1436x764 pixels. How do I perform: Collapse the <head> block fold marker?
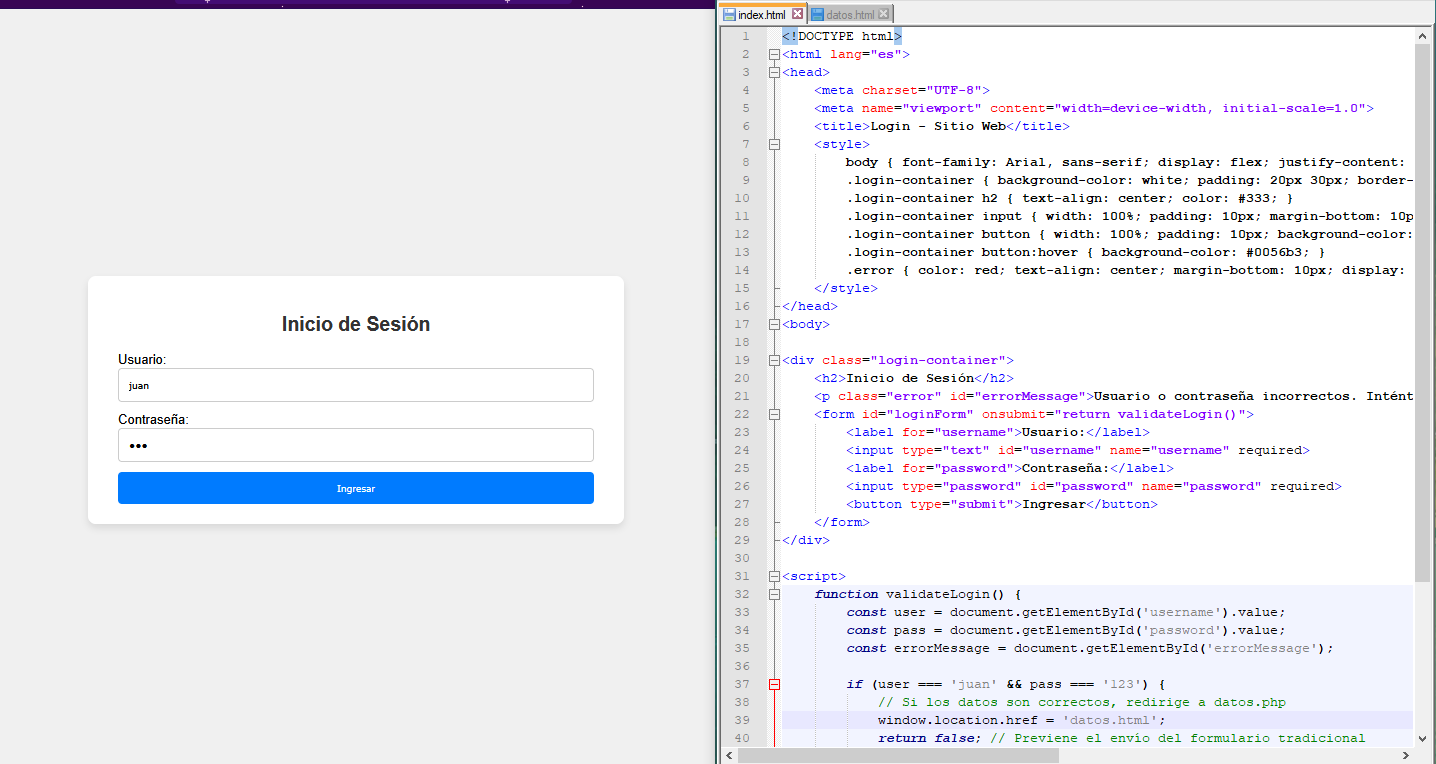[774, 72]
